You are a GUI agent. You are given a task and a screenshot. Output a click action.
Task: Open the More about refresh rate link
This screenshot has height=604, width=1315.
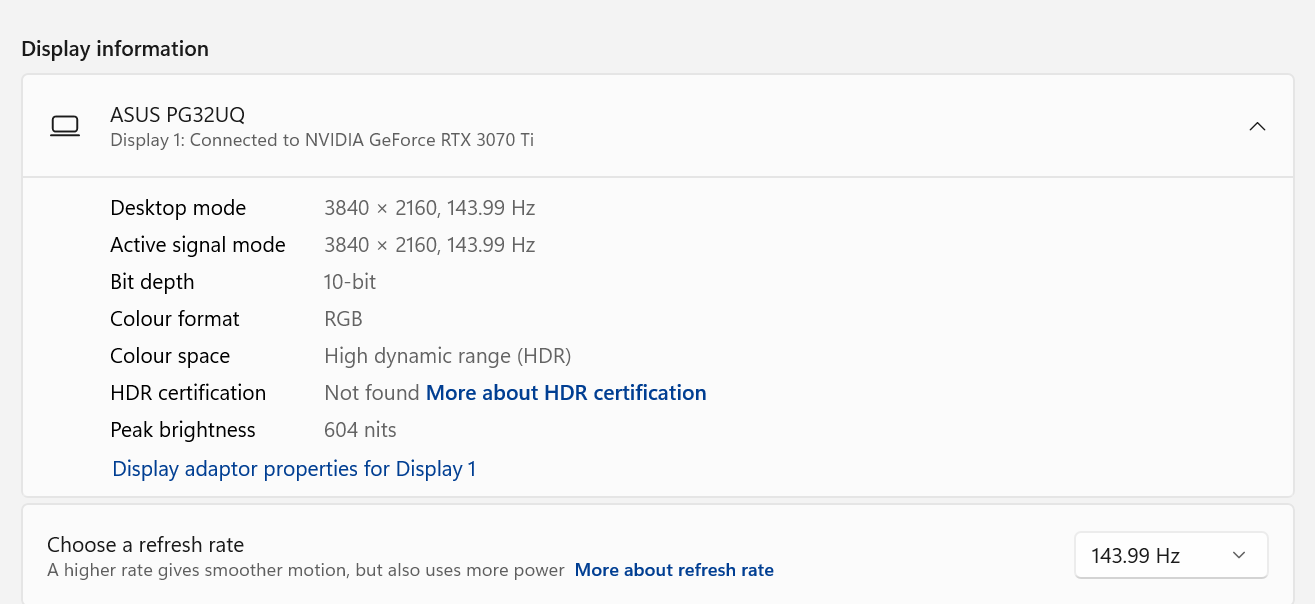[x=674, y=570]
